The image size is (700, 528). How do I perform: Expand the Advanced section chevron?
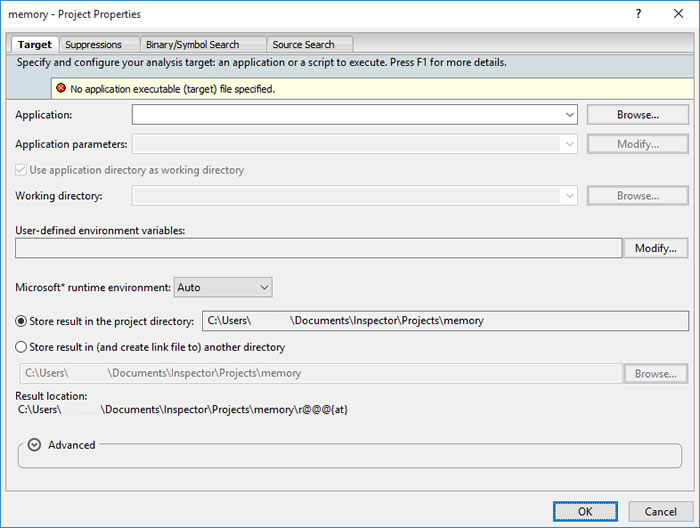34,445
